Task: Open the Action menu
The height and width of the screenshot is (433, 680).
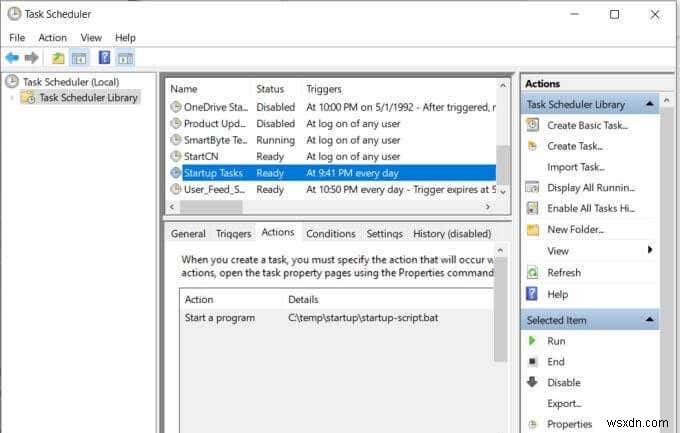Action: pos(52,38)
